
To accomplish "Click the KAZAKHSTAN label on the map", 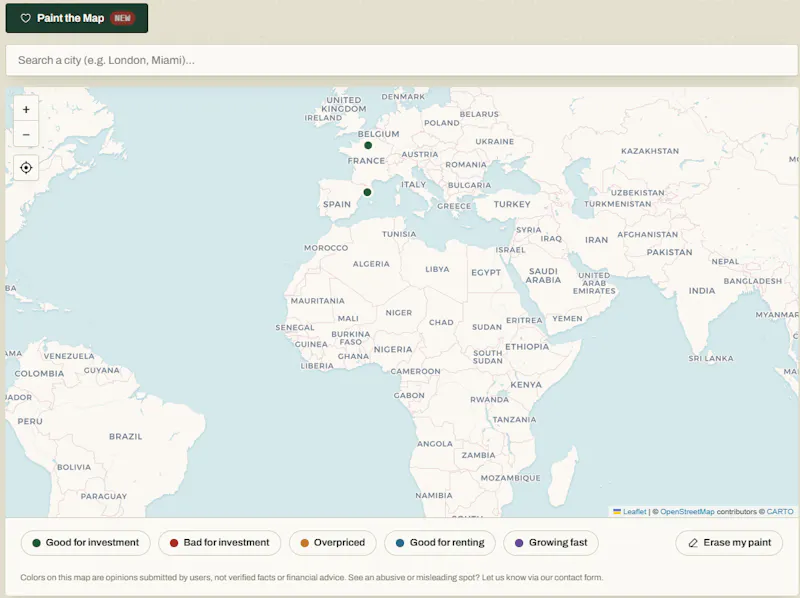I will point(650,151).
